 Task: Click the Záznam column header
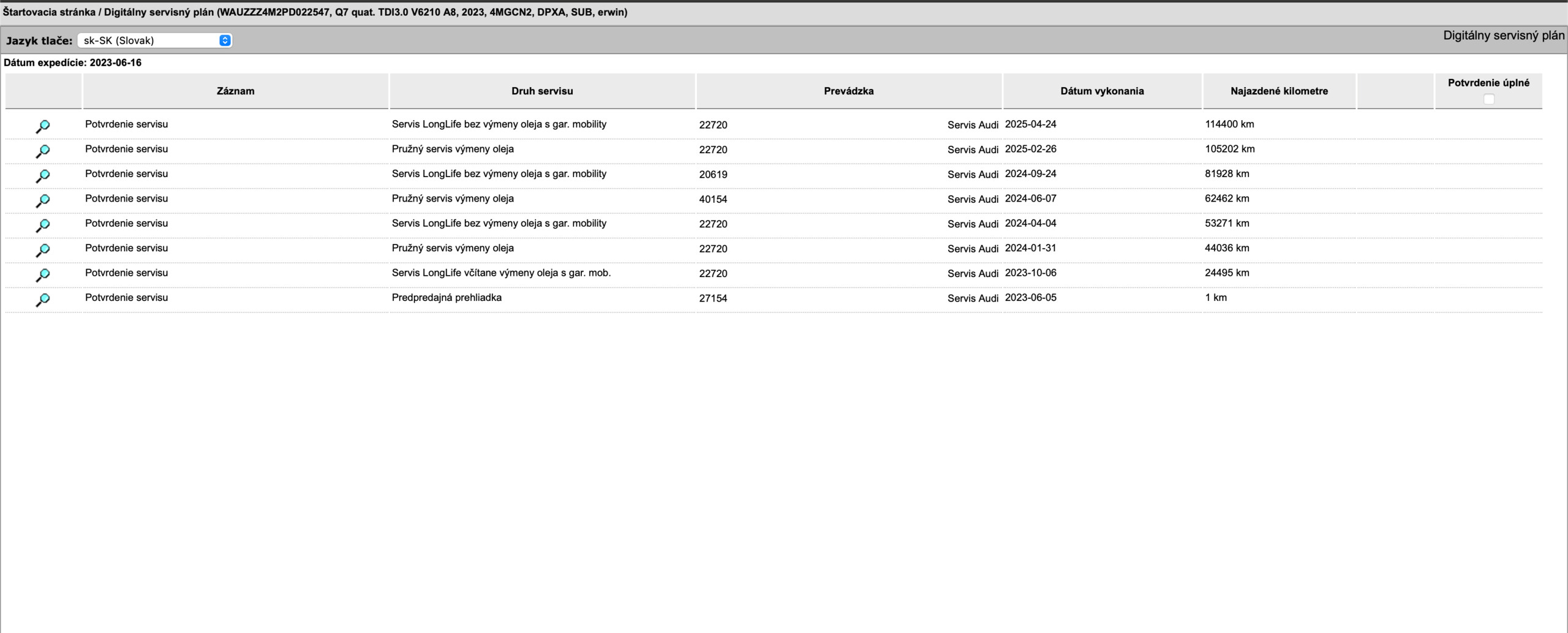click(x=235, y=91)
